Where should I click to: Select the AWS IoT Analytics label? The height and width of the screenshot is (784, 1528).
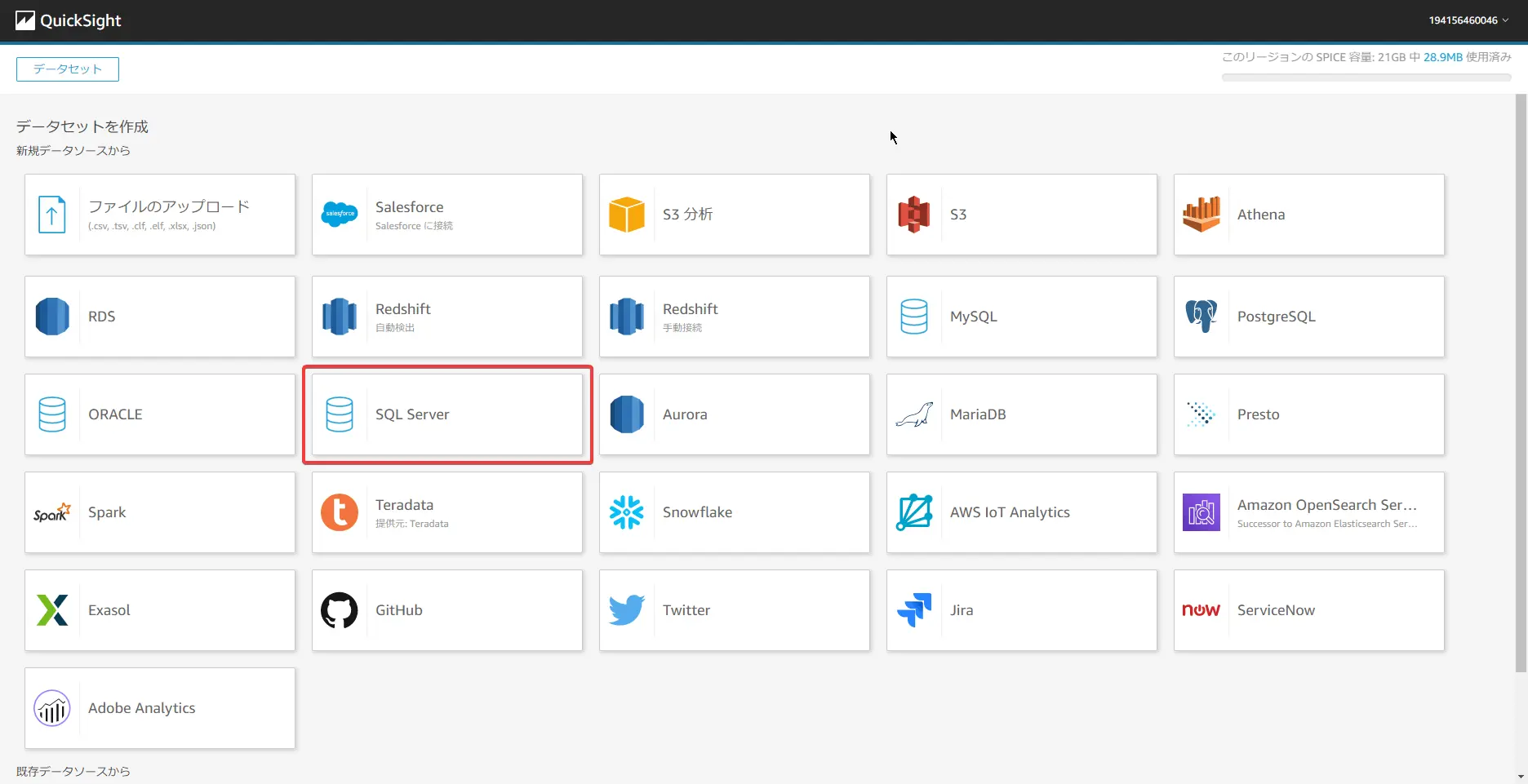coord(1010,512)
